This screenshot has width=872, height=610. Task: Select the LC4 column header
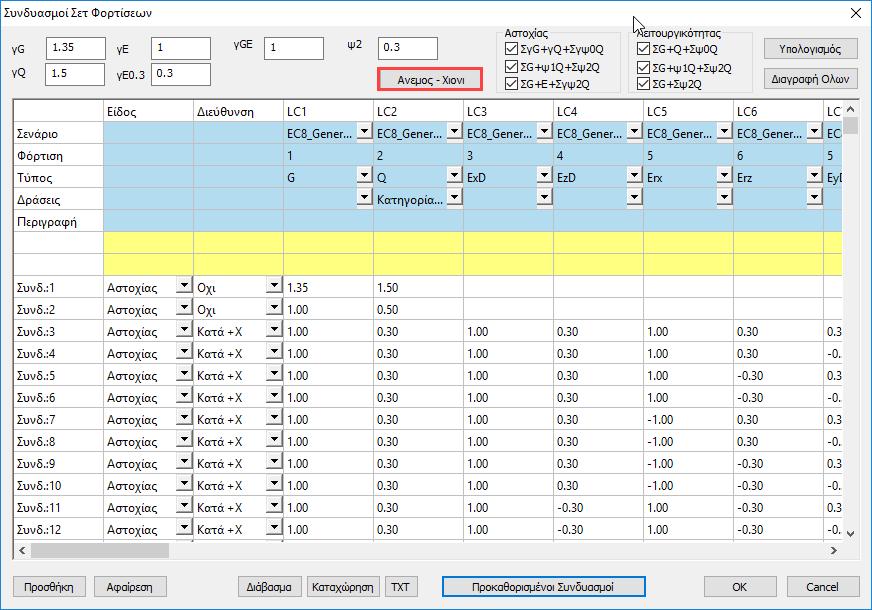[x=598, y=111]
